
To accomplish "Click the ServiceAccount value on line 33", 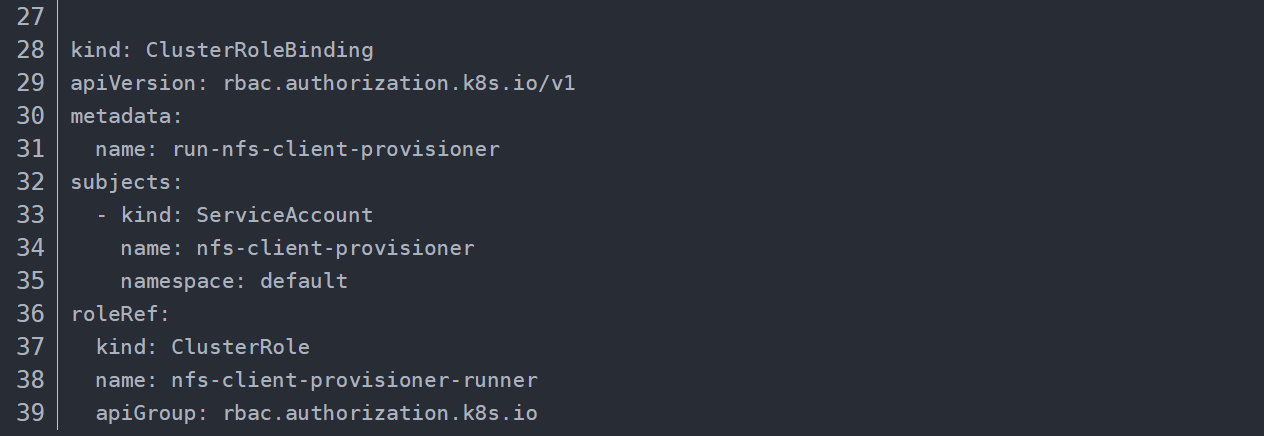I will tap(284, 215).
